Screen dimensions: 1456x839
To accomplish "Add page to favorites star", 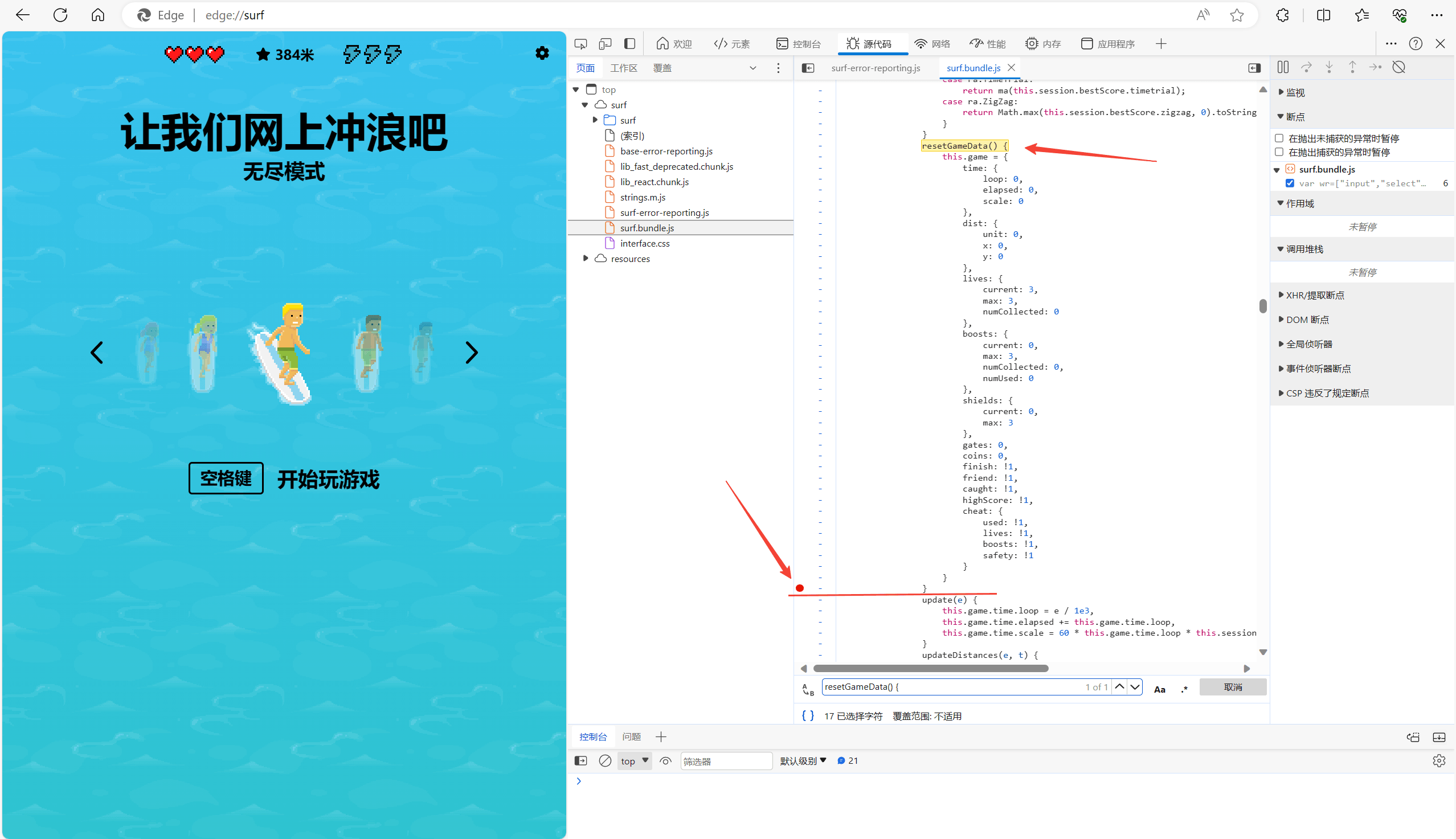I will [1237, 15].
